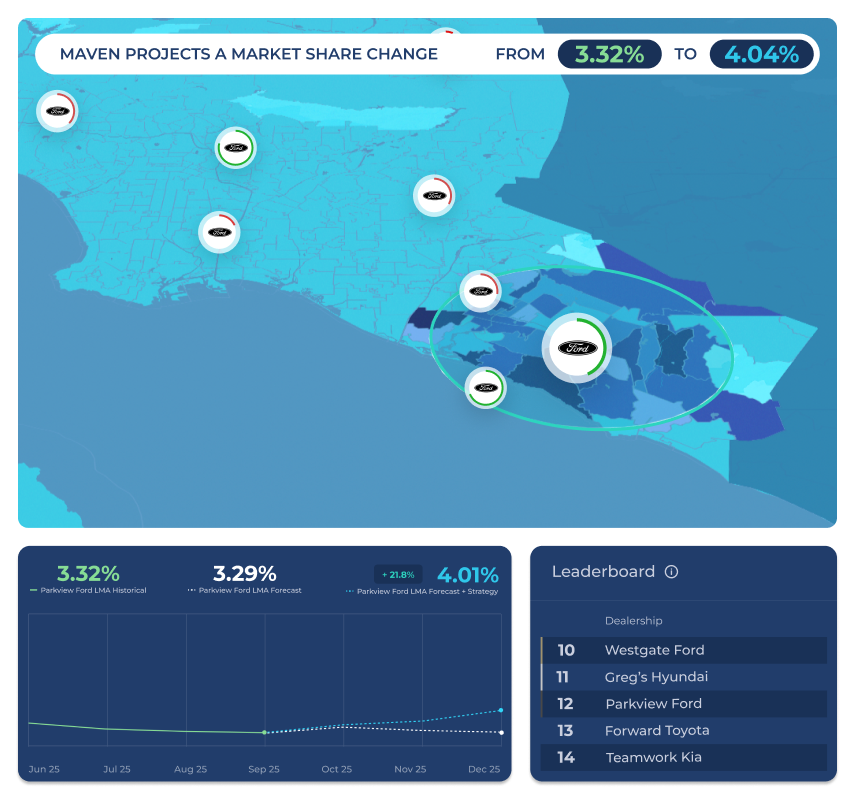This screenshot has width=855, height=800.
Task: Click the Leaderboard info icon
Action: [671, 572]
